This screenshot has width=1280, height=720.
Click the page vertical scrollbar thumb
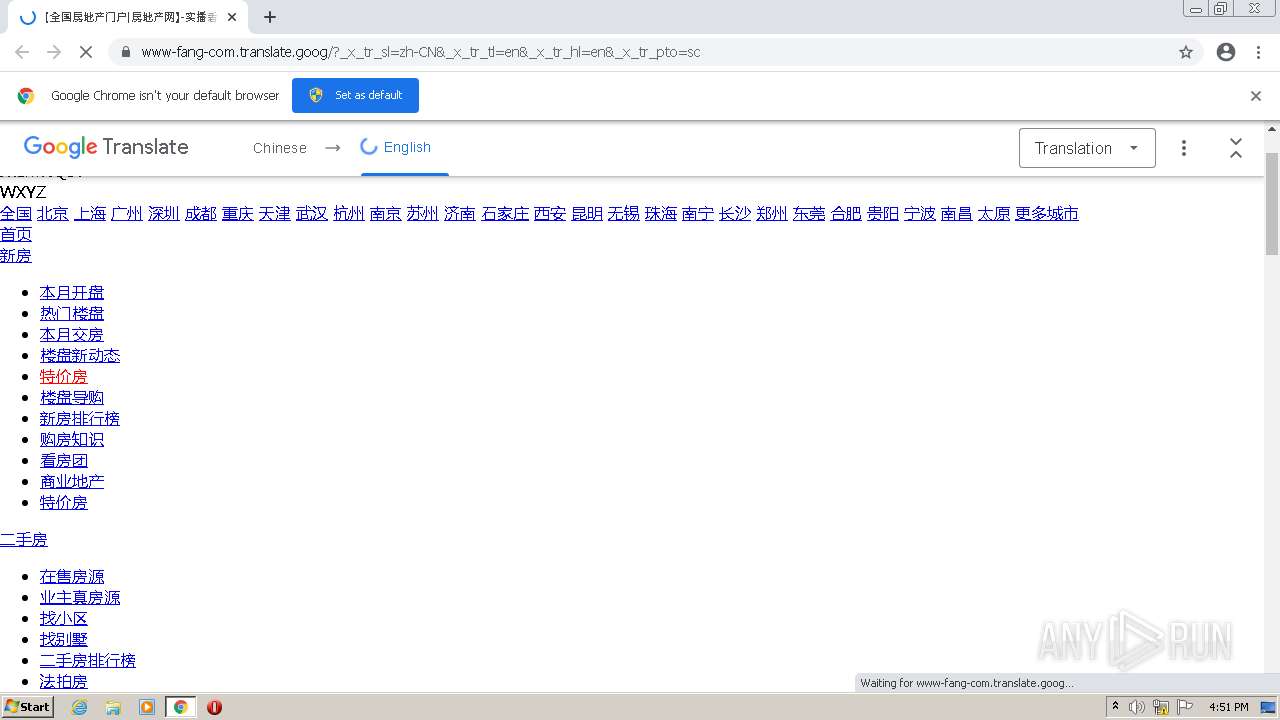1272,204
